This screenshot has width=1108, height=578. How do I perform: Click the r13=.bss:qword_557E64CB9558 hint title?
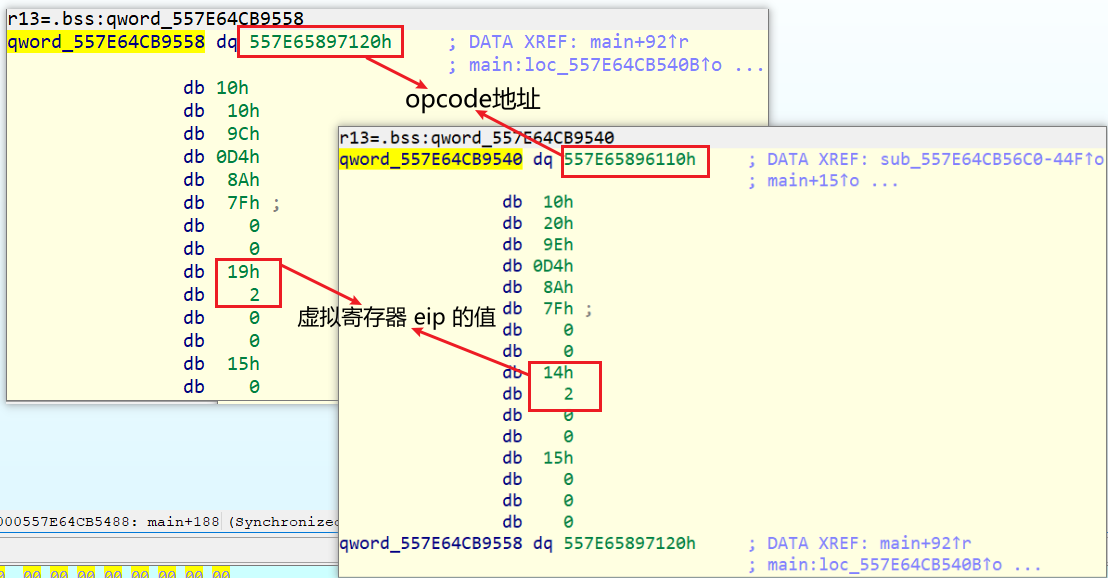(x=155, y=18)
